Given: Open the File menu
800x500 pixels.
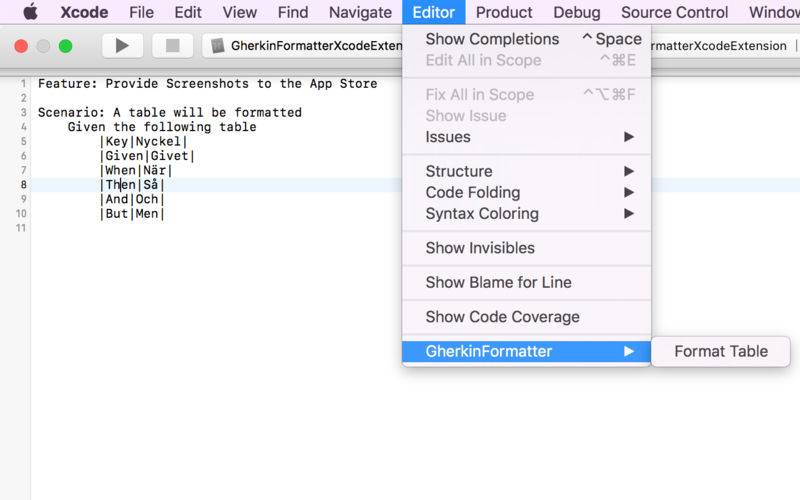Looking at the screenshot, I should coord(141,12).
